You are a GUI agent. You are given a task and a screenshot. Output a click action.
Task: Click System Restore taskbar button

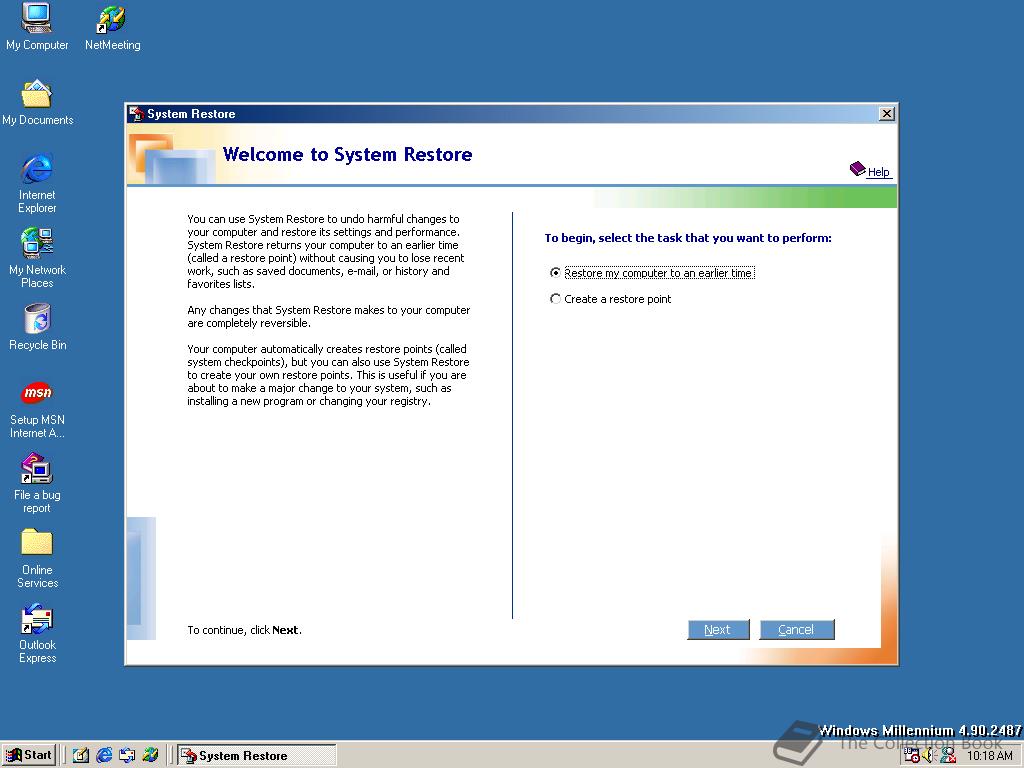(x=257, y=756)
